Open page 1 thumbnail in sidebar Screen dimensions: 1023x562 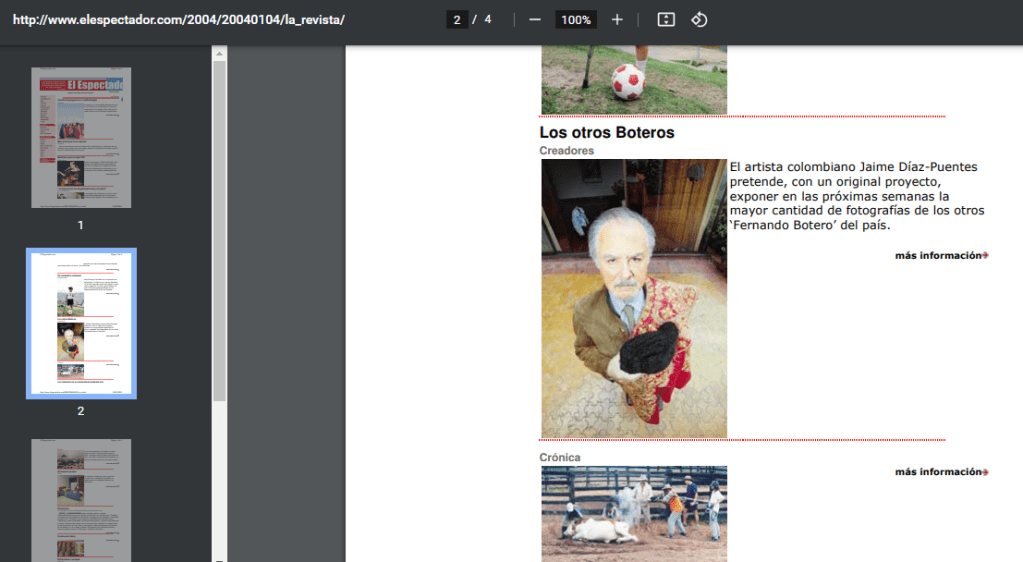81,138
